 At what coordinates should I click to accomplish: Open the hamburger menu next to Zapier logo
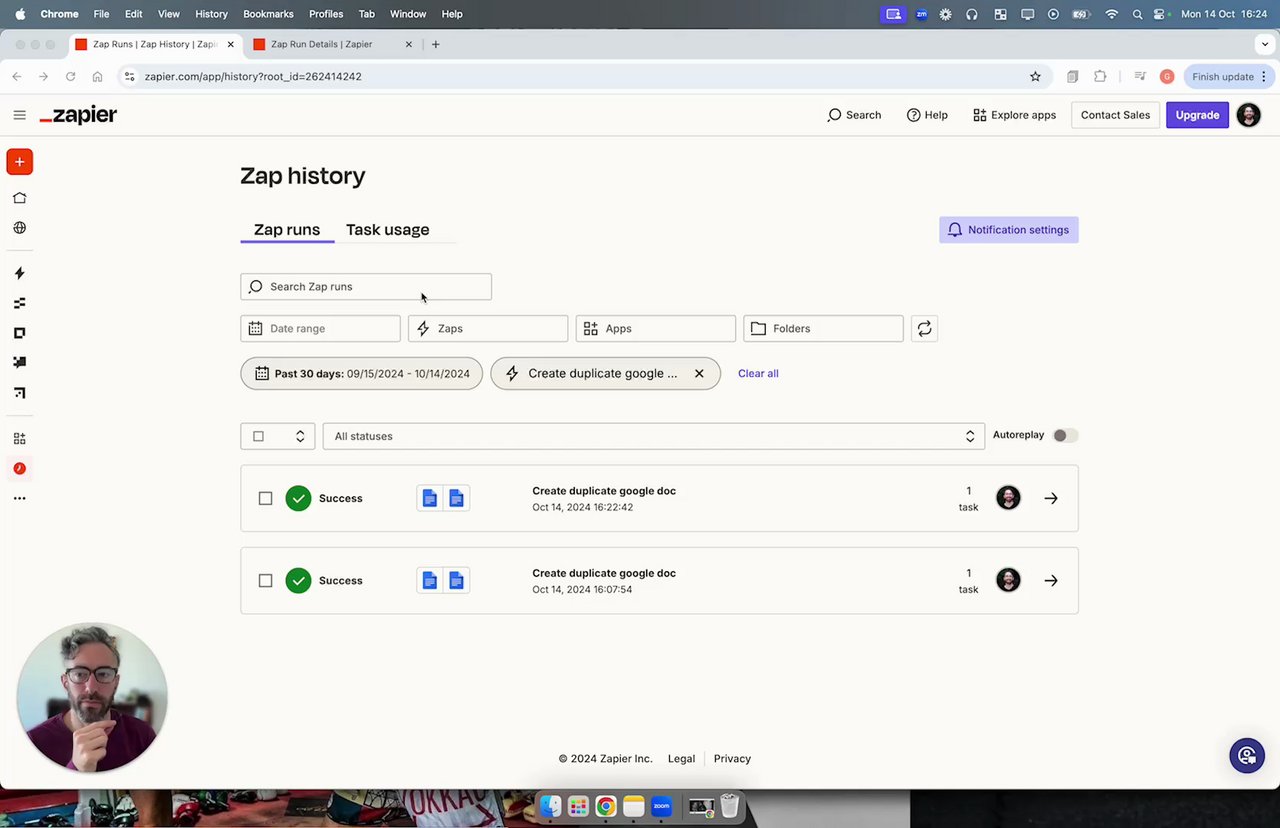[19, 115]
